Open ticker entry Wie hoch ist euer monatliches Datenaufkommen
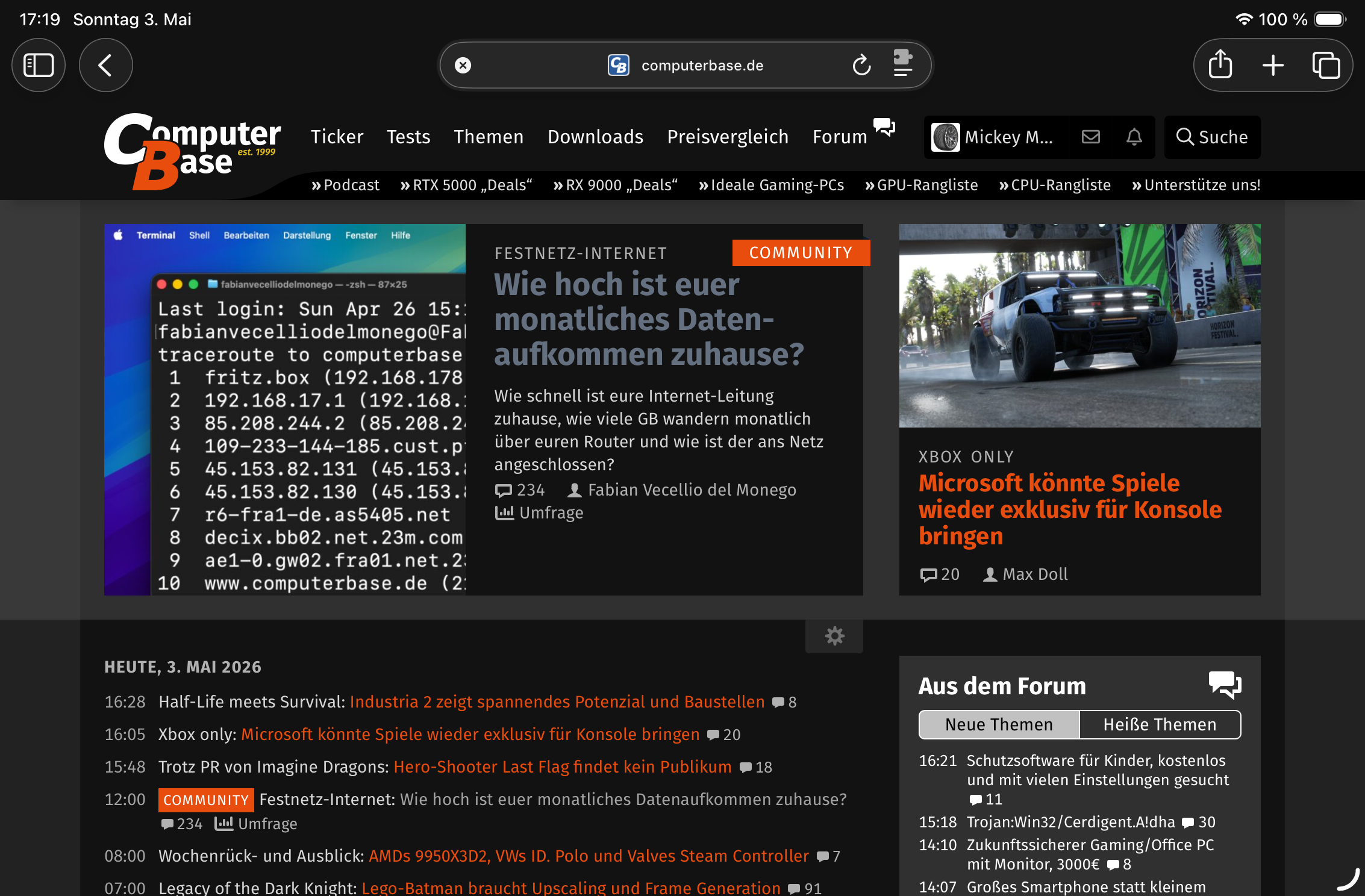The height and width of the screenshot is (896, 1365). click(x=623, y=800)
